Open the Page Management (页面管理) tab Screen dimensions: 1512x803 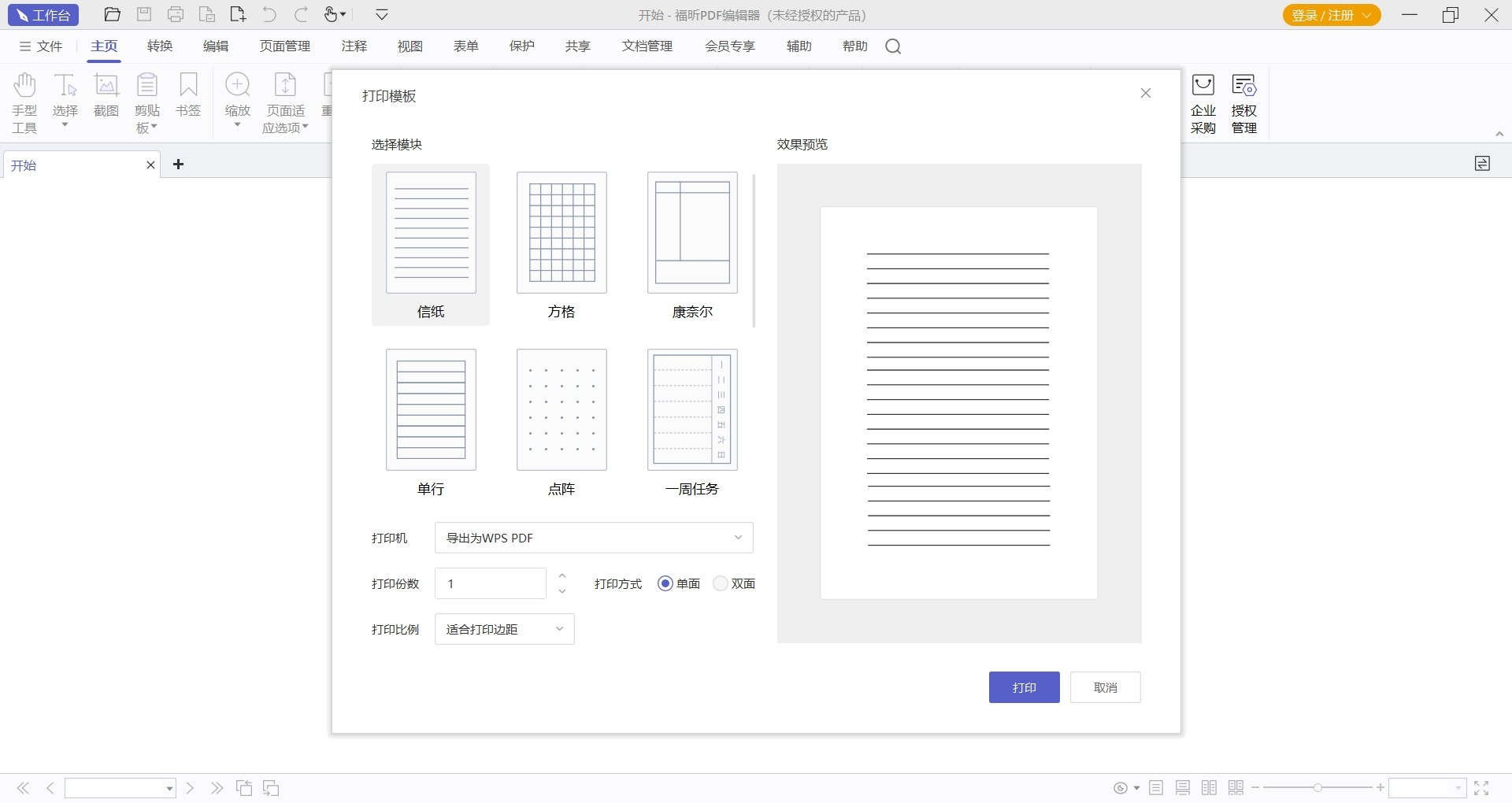point(285,46)
